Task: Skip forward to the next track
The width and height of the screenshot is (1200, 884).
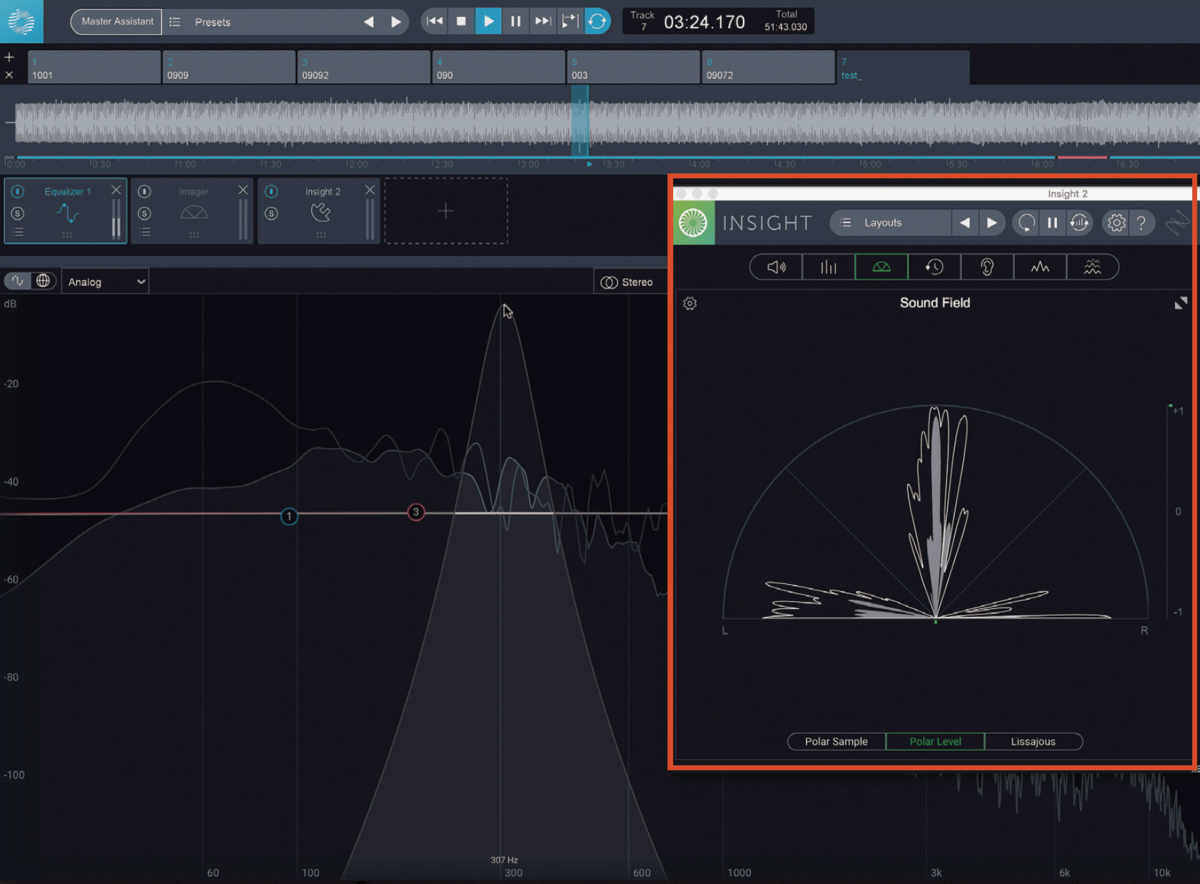Action: tap(542, 21)
